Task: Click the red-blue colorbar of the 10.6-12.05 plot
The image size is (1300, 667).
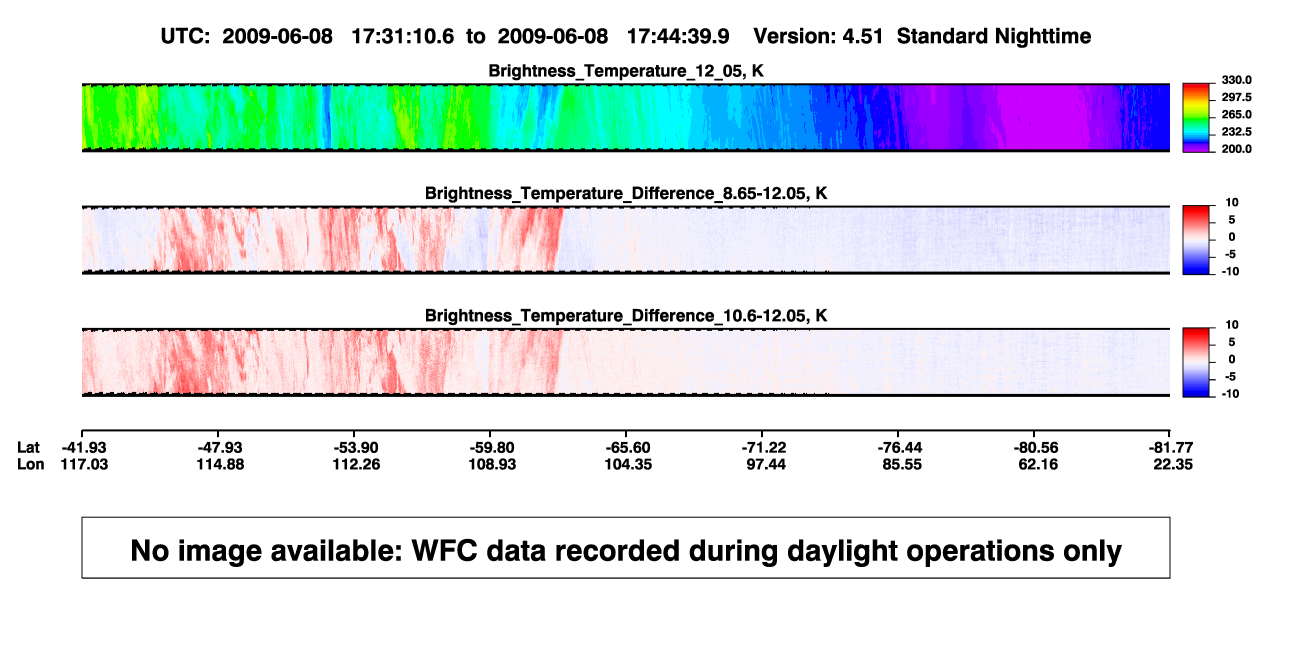Action: [1197, 362]
